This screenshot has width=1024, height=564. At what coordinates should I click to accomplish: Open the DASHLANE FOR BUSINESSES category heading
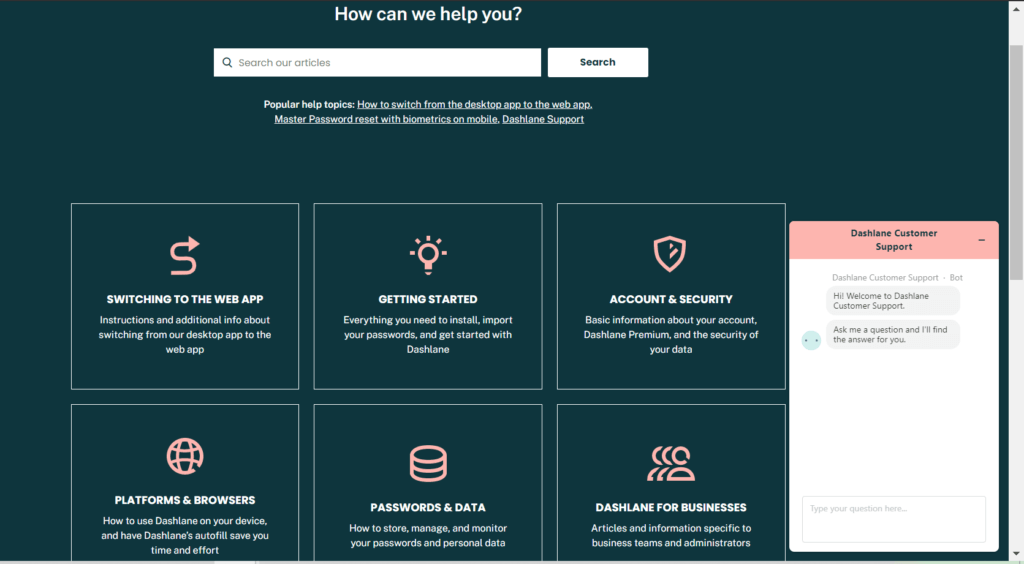671,507
